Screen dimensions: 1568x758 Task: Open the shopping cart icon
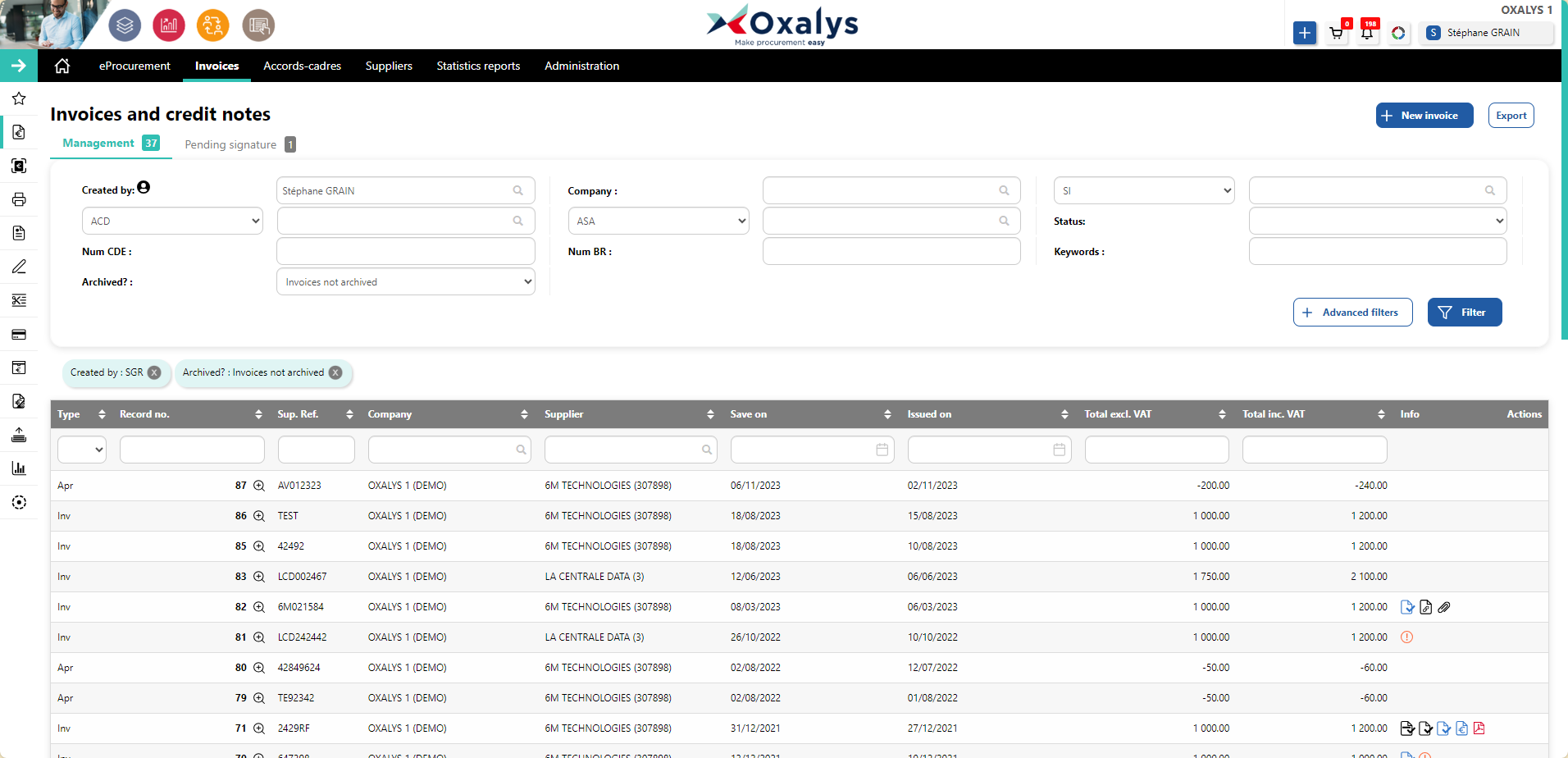coord(1337,34)
